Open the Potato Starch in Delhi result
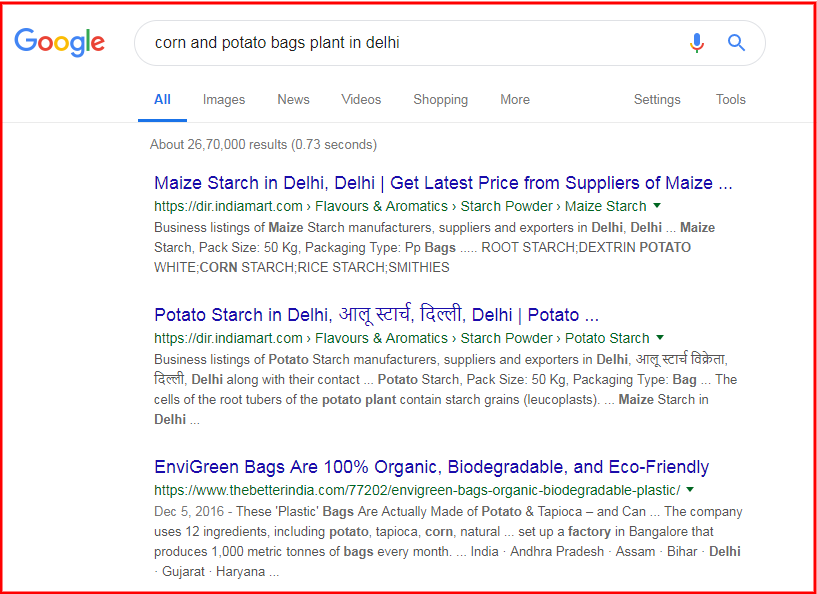Image resolution: width=817 pixels, height=594 pixels. [x=376, y=315]
